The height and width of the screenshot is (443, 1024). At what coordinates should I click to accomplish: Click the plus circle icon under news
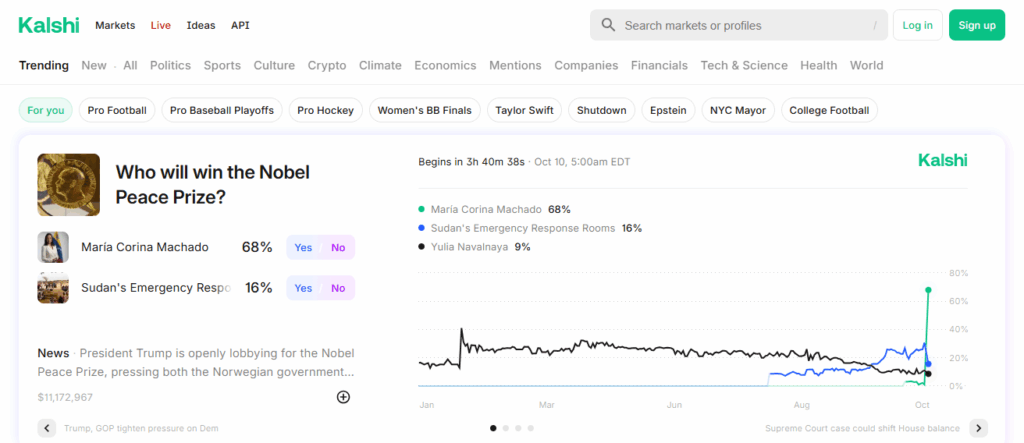coord(343,397)
